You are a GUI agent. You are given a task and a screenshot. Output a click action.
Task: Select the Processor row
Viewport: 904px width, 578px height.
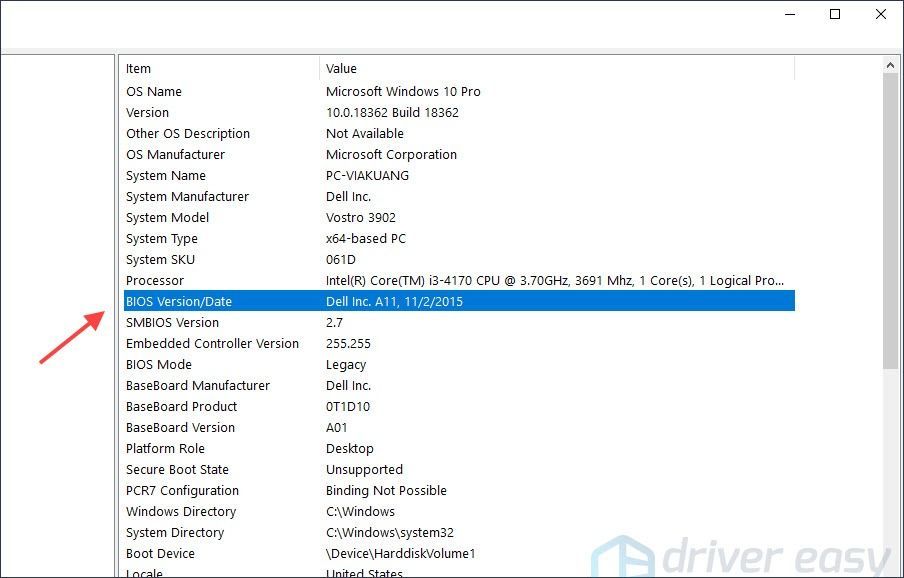coord(459,281)
